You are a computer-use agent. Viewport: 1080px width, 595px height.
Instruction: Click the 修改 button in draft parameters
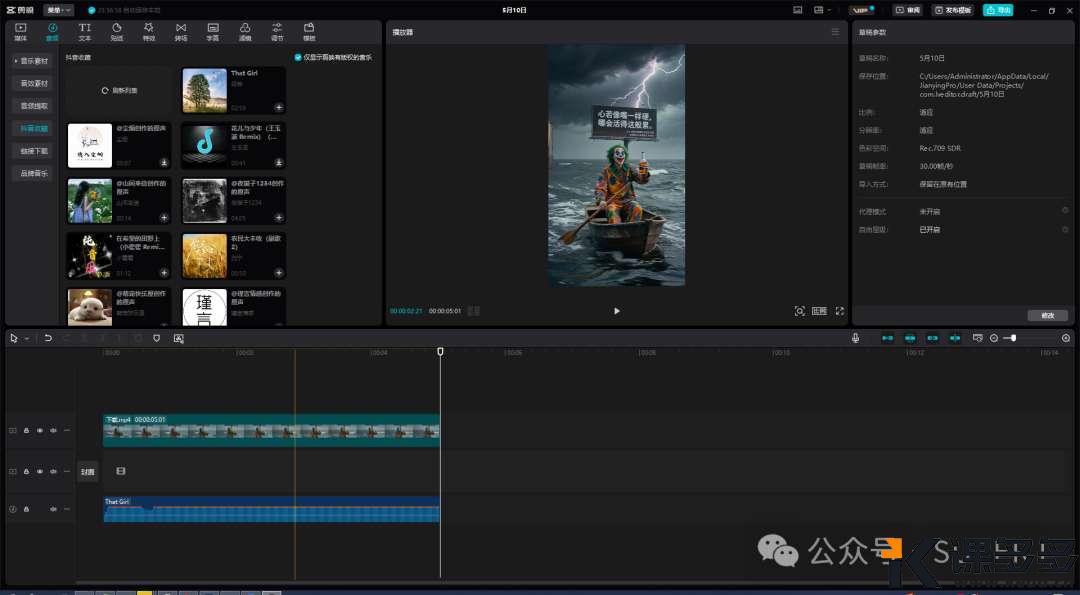point(1047,315)
